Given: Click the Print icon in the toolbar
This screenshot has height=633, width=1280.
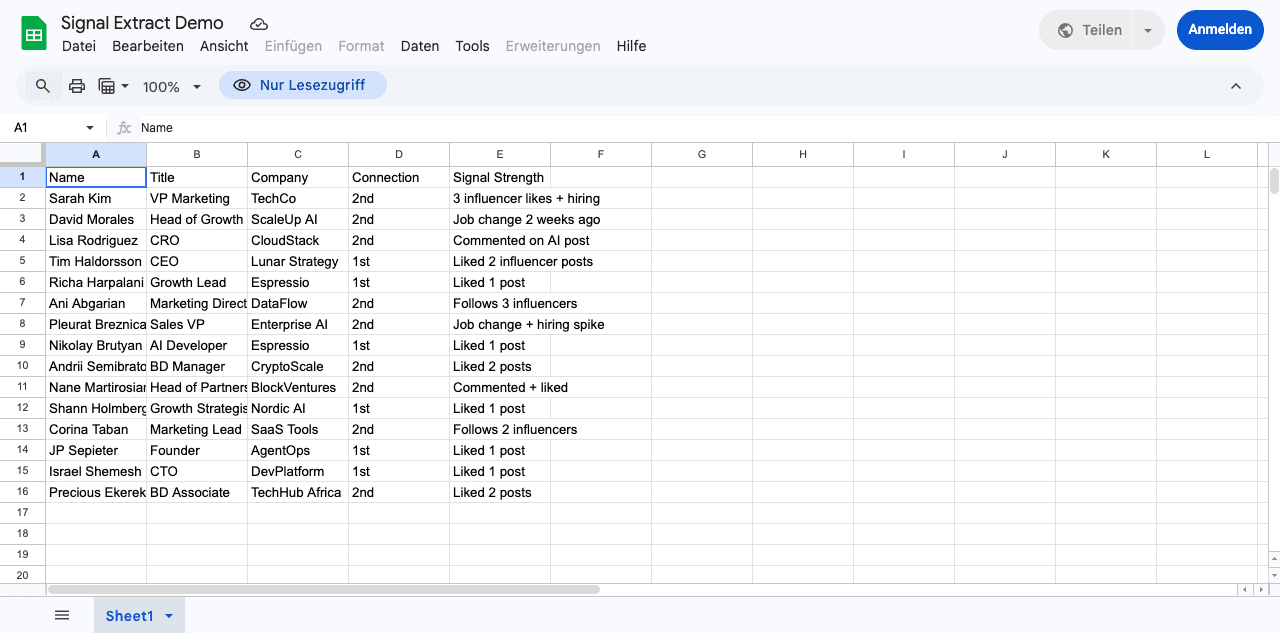Looking at the screenshot, I should tap(77, 85).
